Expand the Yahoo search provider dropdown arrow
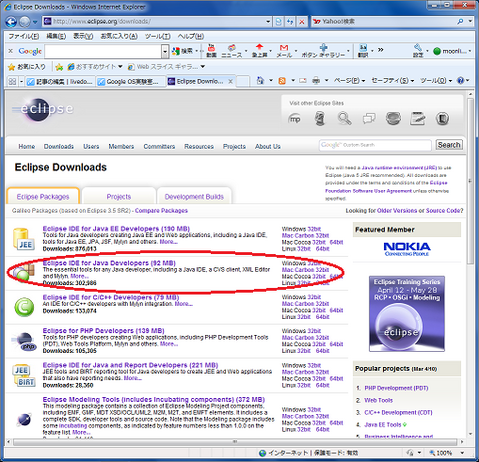 pos(470,22)
